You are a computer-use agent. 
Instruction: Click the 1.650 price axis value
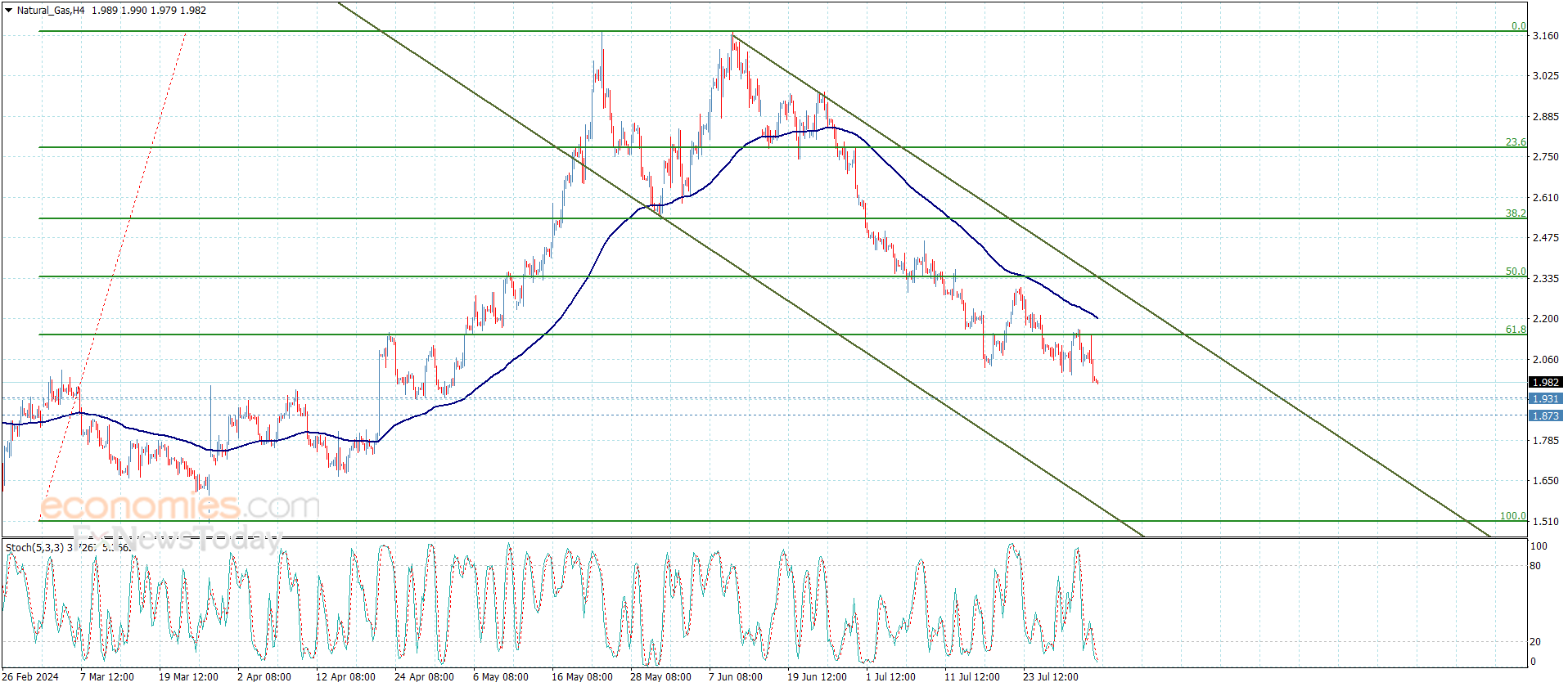pos(1545,481)
